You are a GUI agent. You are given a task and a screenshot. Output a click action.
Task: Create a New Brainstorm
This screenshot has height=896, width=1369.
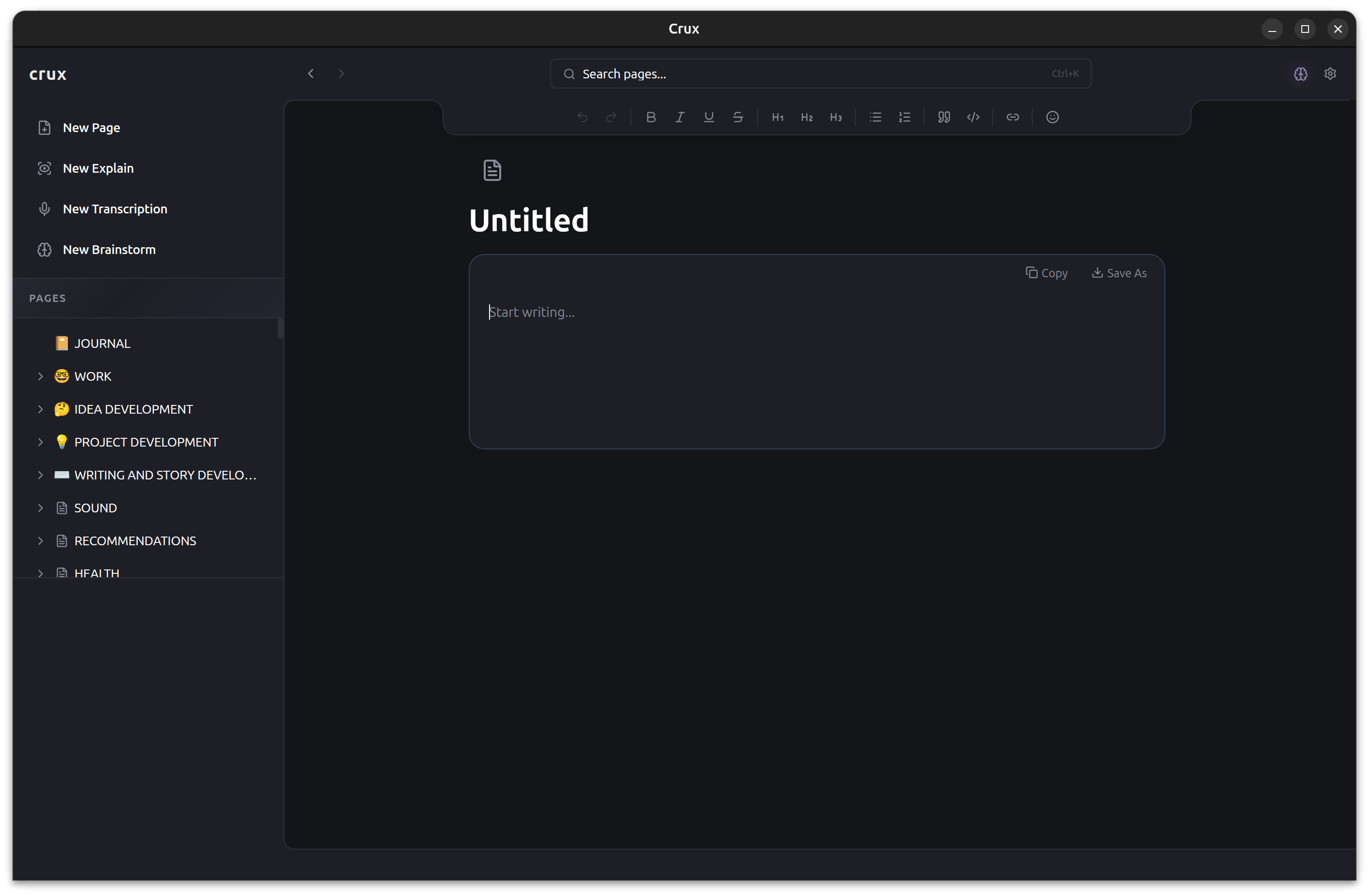click(x=109, y=250)
